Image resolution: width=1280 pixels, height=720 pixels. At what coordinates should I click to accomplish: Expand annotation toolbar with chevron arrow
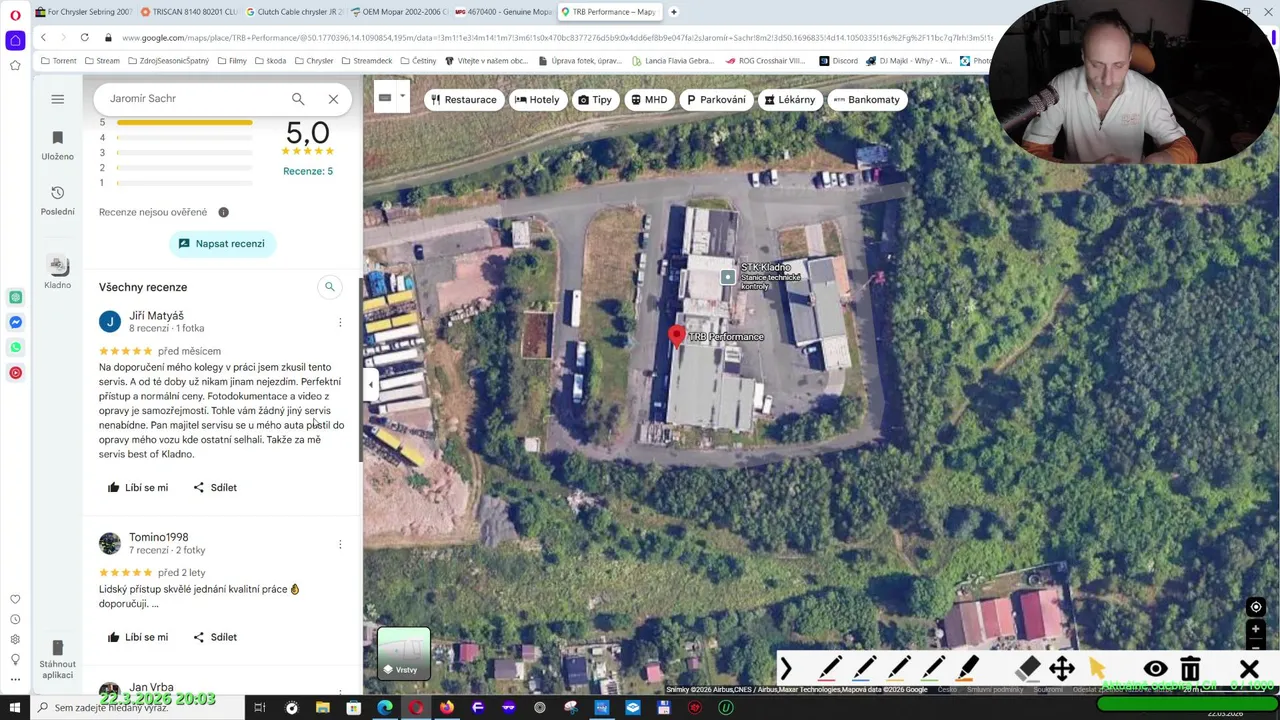tap(786, 668)
